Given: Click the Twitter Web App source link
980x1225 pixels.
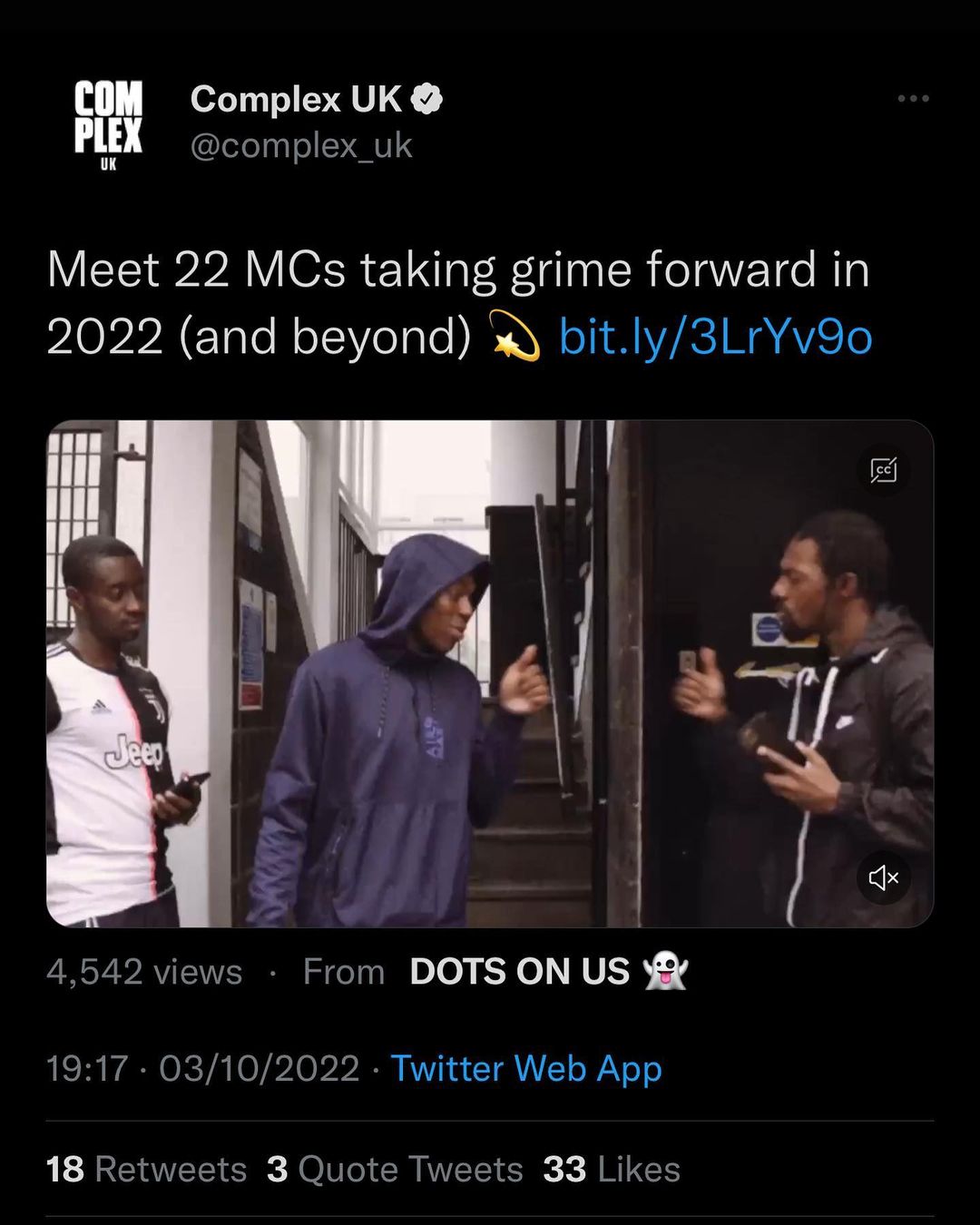Looking at the screenshot, I should click(x=526, y=1069).
